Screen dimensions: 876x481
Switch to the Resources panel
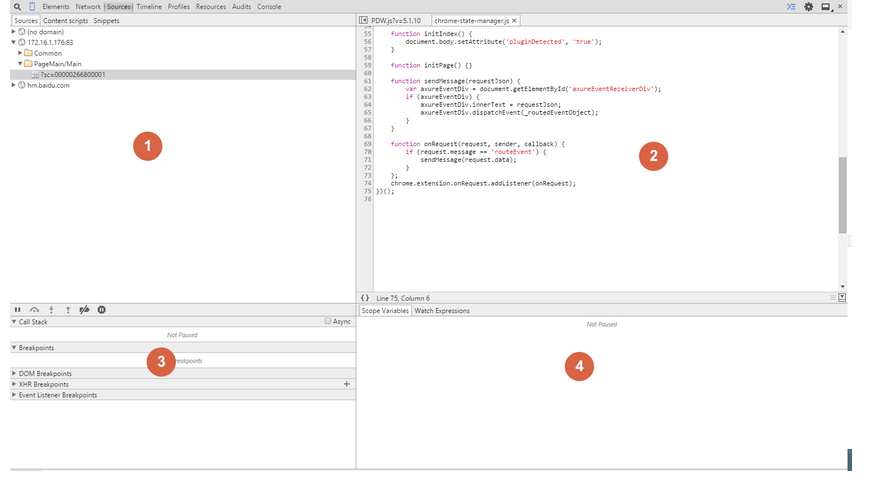(x=211, y=7)
